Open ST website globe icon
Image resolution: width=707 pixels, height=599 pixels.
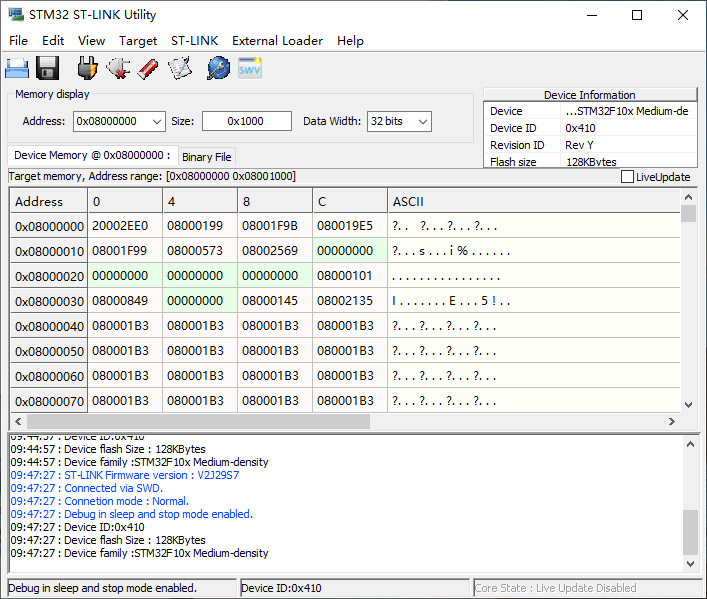(218, 69)
